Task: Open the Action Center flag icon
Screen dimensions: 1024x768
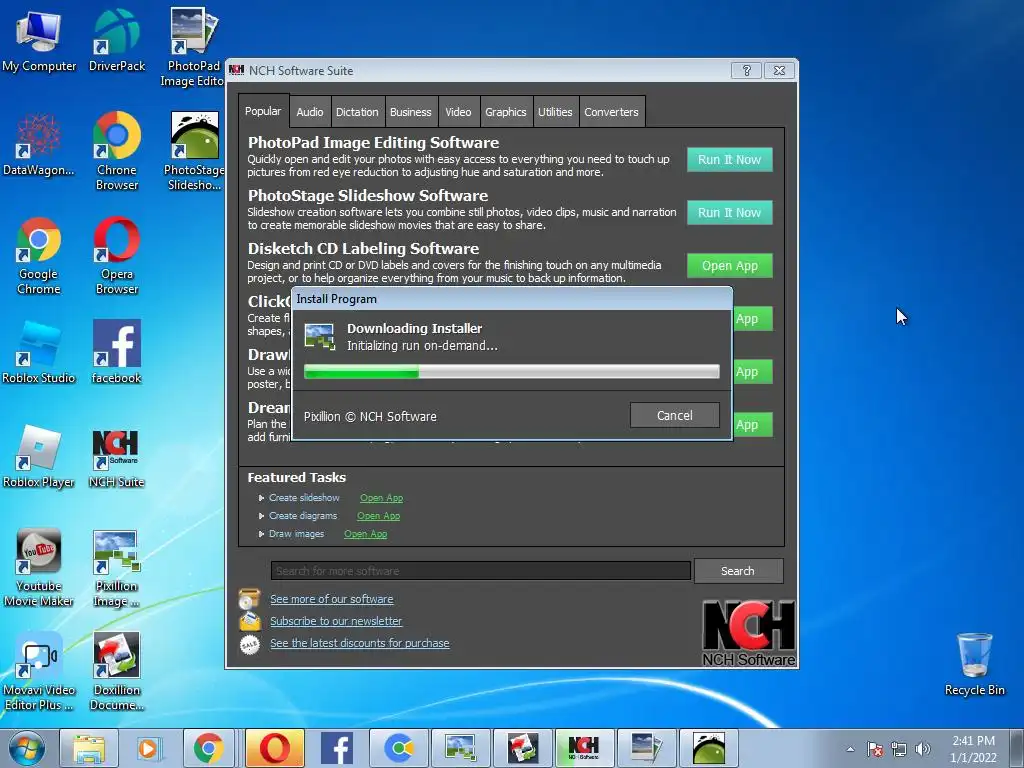Action: (875, 749)
